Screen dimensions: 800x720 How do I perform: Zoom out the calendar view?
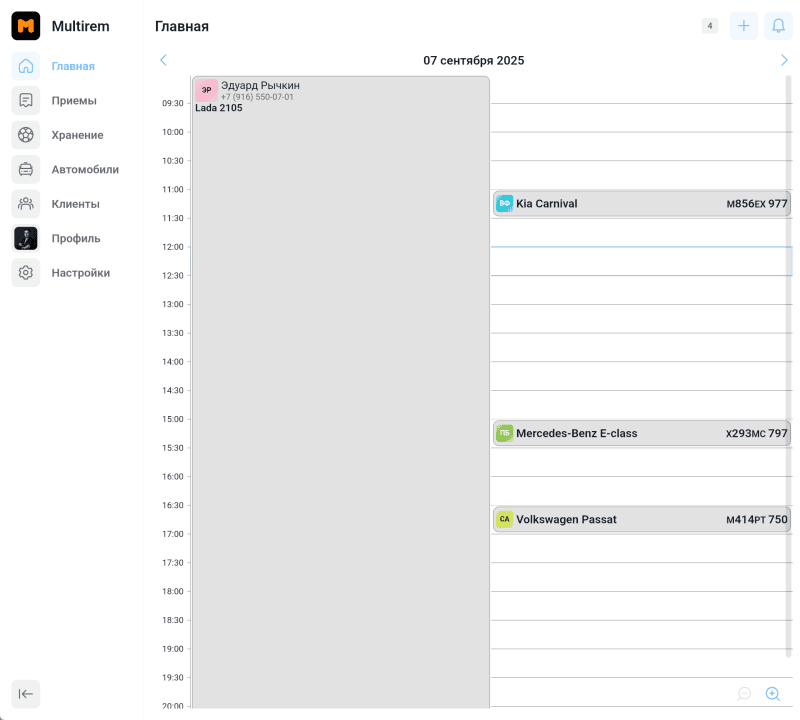tap(744, 693)
